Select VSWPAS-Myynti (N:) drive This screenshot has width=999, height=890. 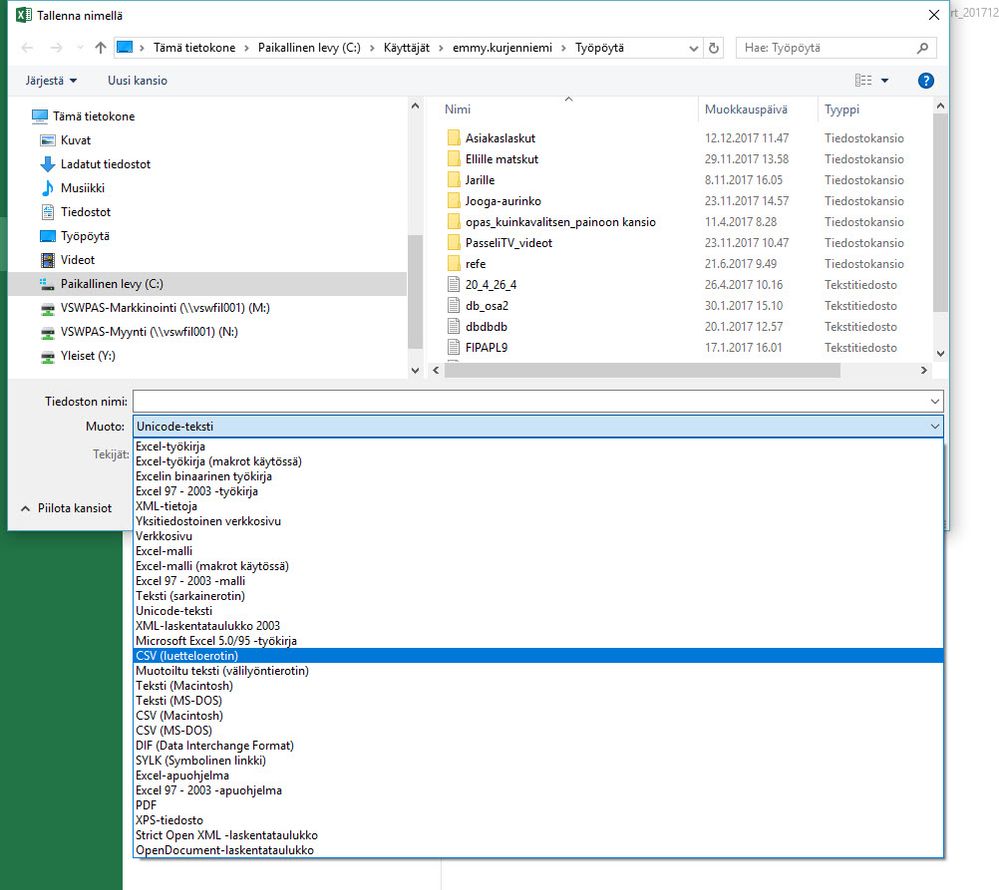click(149, 332)
